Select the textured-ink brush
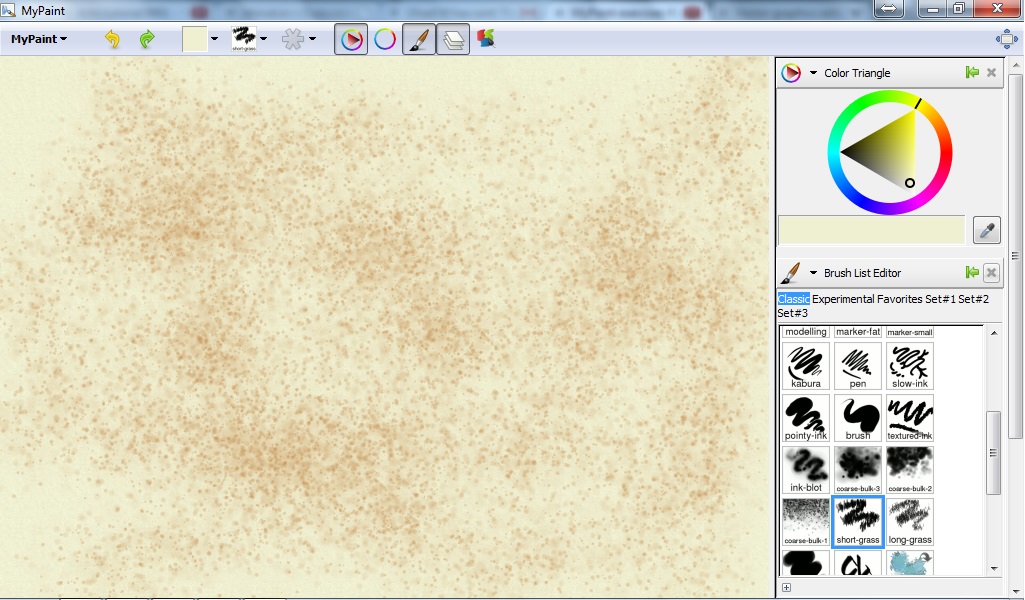Image resolution: width=1025 pixels, height=600 pixels. tap(910, 418)
